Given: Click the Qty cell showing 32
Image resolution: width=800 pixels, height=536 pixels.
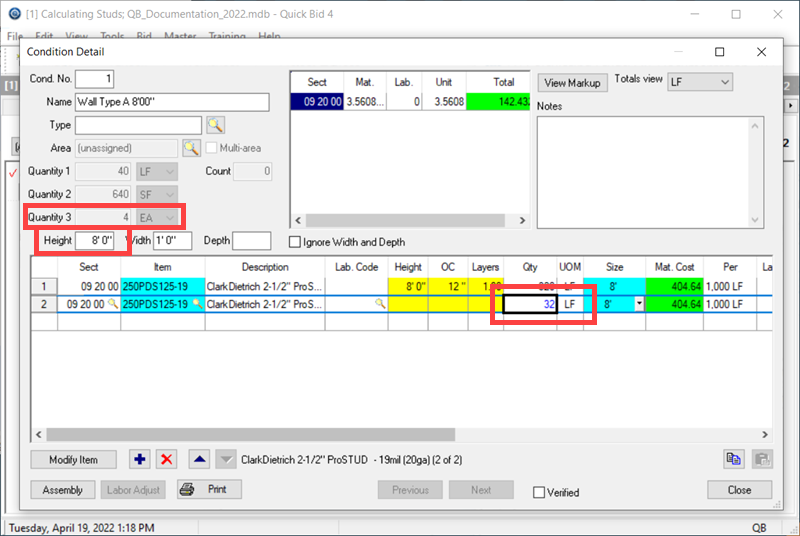Looking at the screenshot, I should [x=530, y=304].
